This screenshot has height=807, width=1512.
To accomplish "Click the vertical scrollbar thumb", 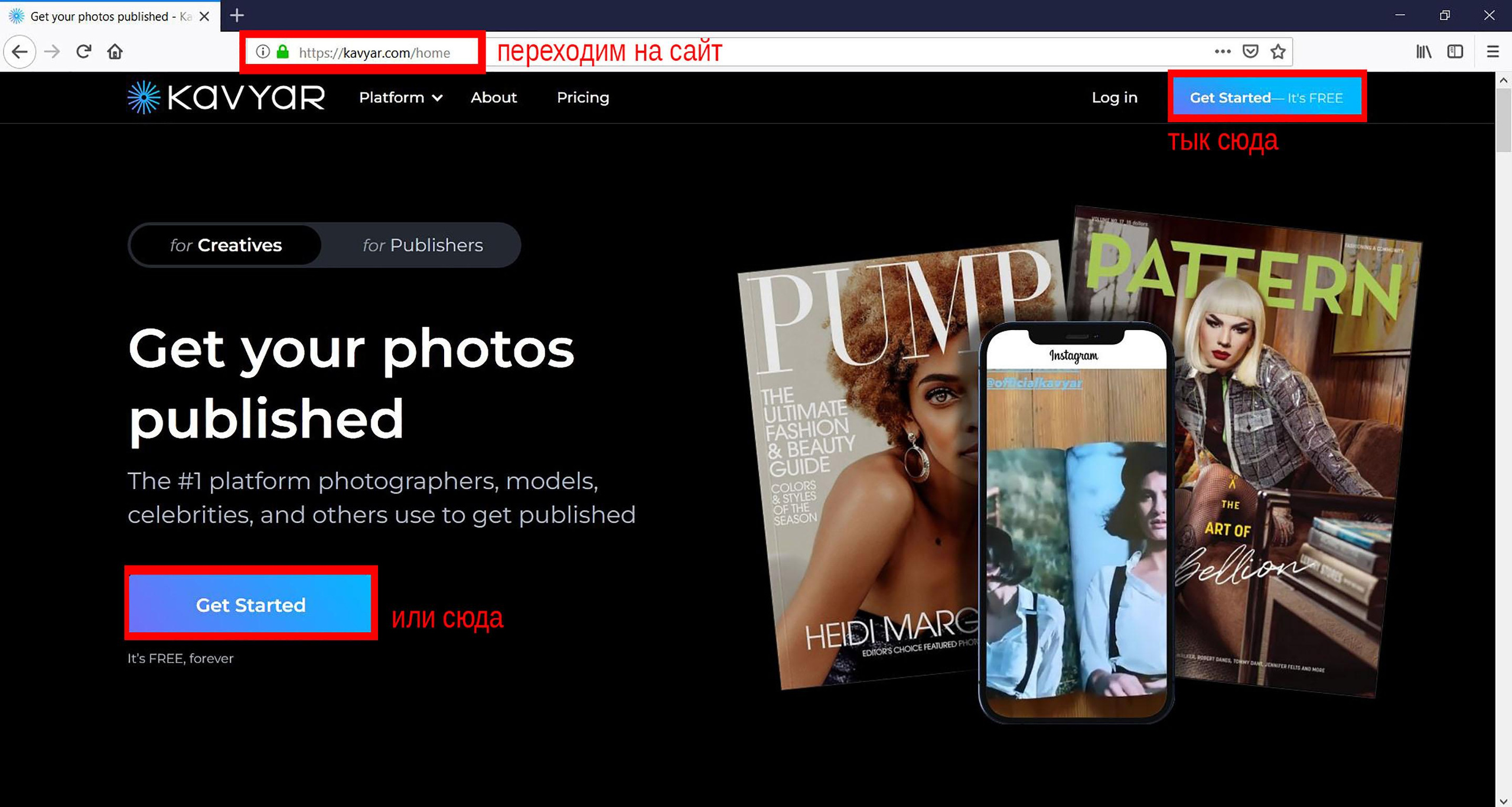I will (1503, 120).
